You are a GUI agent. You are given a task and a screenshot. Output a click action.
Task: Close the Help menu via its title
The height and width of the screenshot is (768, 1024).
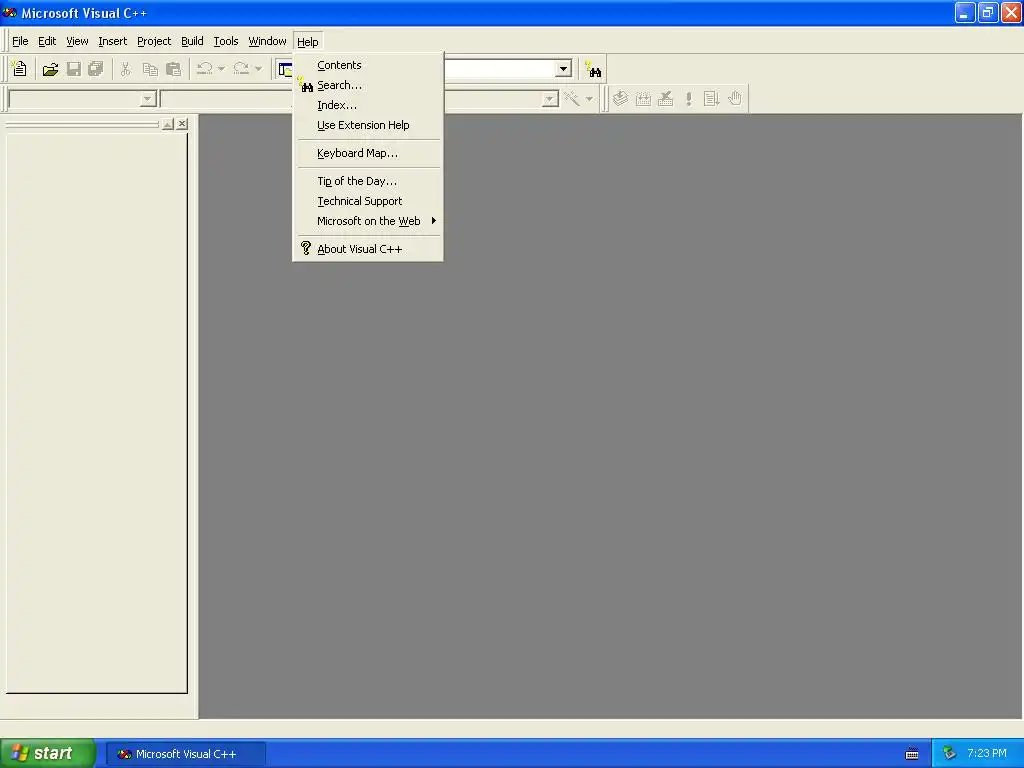pyautogui.click(x=308, y=42)
